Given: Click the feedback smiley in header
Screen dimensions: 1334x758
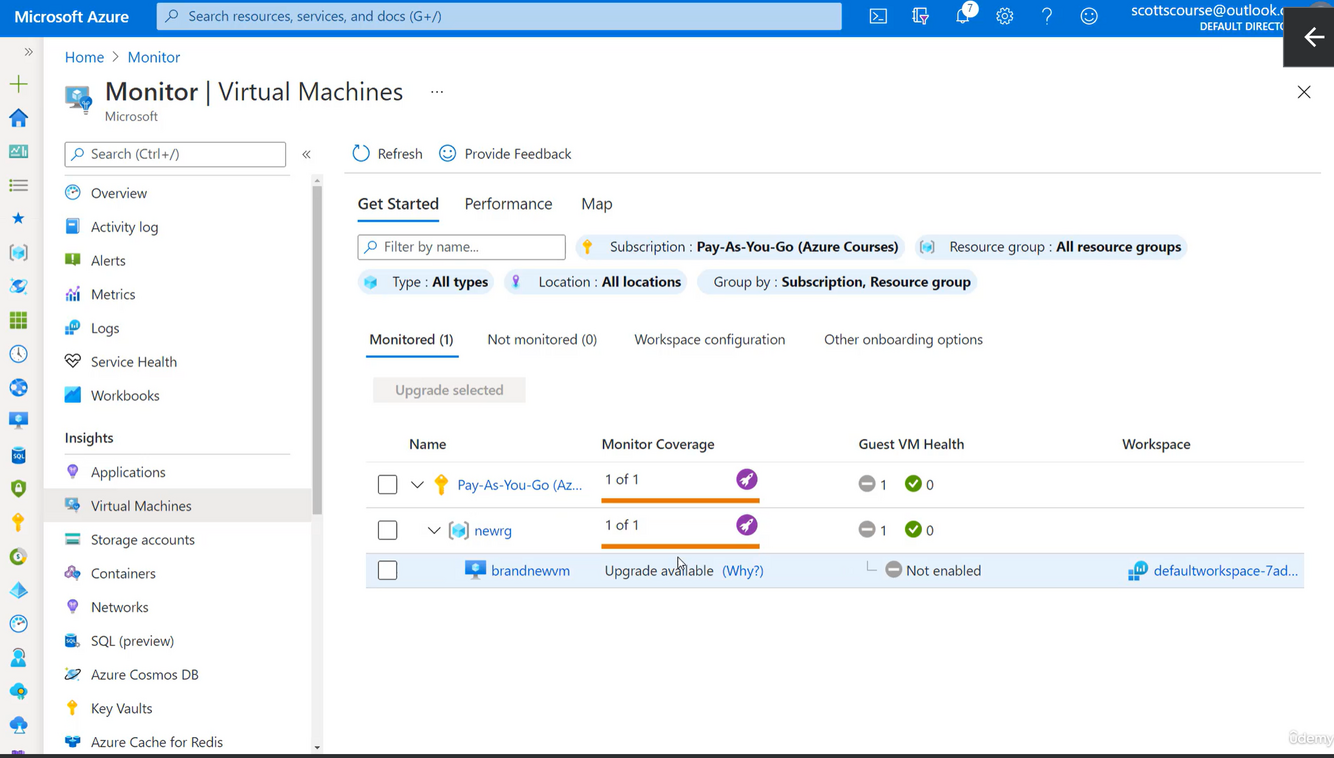Looking at the screenshot, I should 1089,16.
